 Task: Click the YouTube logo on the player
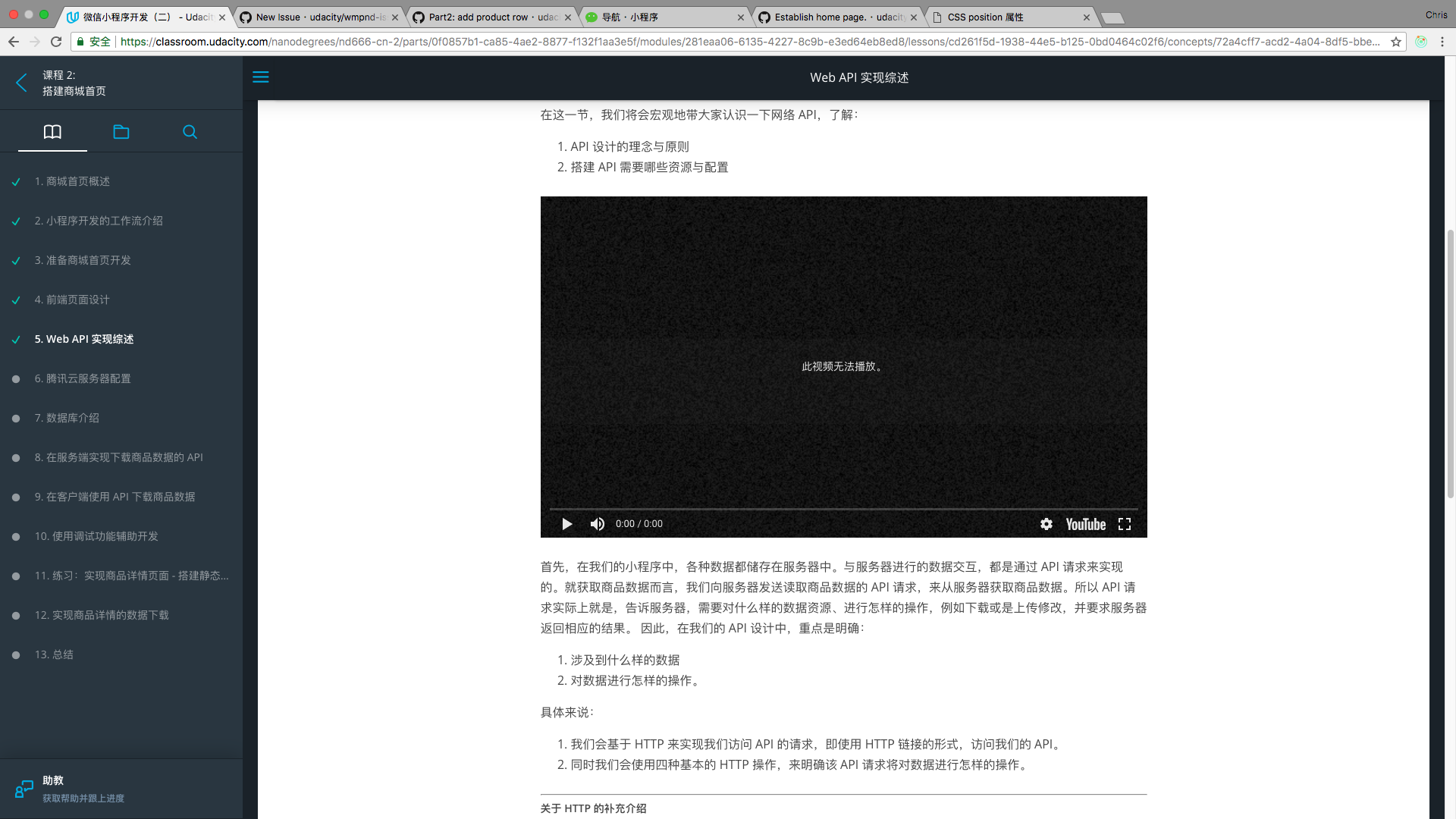click(x=1085, y=524)
